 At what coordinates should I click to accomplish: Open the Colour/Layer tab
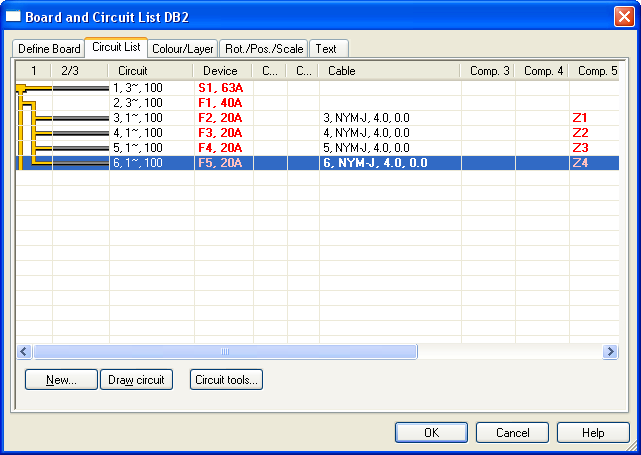(183, 49)
